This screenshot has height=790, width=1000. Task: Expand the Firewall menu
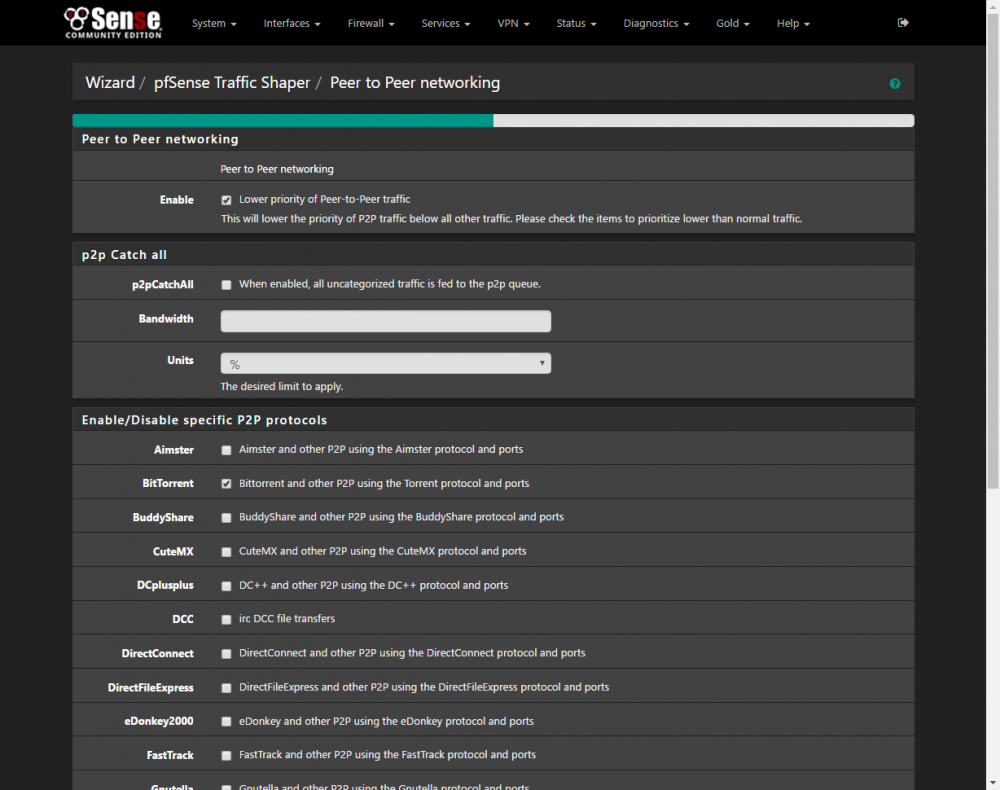[371, 24]
